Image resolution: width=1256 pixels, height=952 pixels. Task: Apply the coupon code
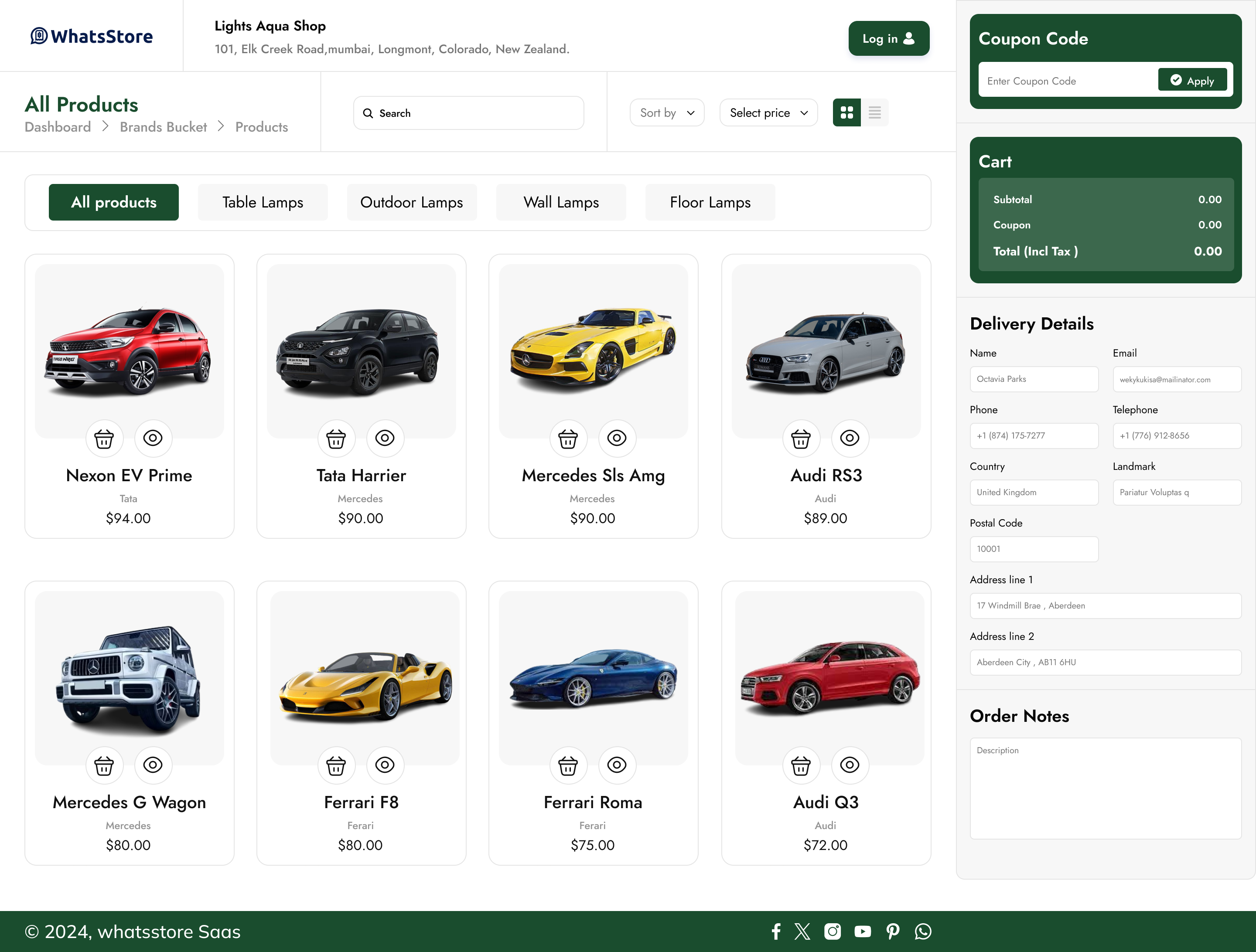pyautogui.click(x=1192, y=80)
